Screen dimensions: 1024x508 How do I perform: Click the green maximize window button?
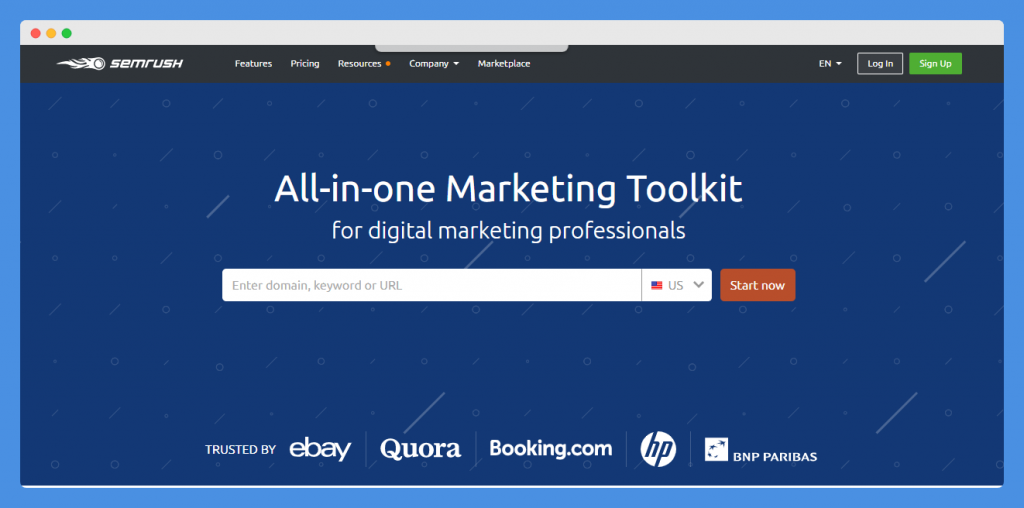coord(67,33)
